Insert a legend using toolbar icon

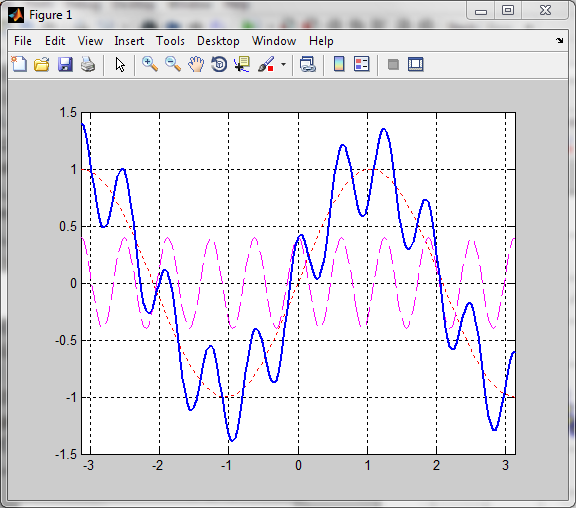click(x=362, y=64)
